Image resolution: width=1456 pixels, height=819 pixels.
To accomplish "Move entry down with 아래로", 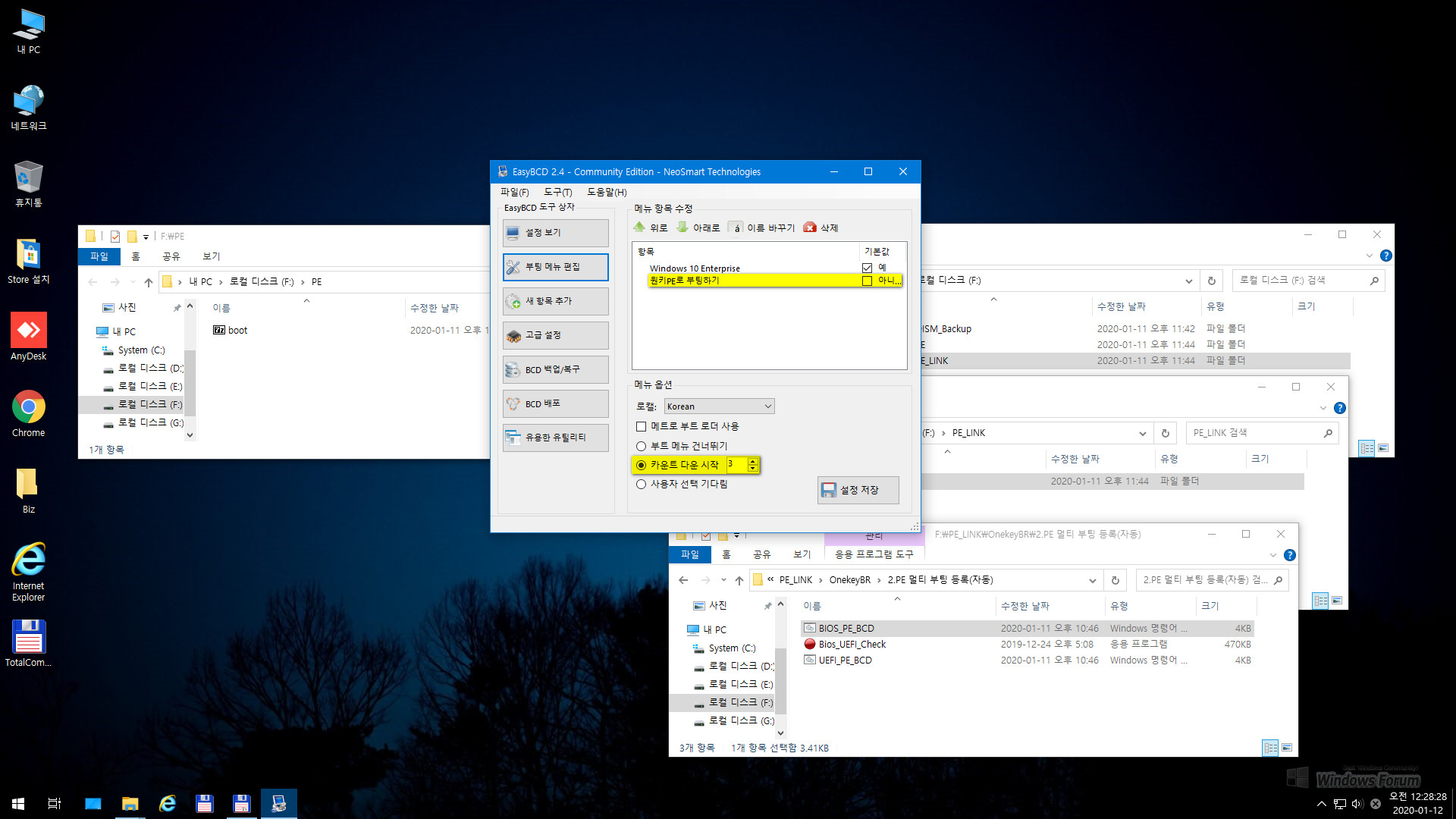I will tap(698, 227).
